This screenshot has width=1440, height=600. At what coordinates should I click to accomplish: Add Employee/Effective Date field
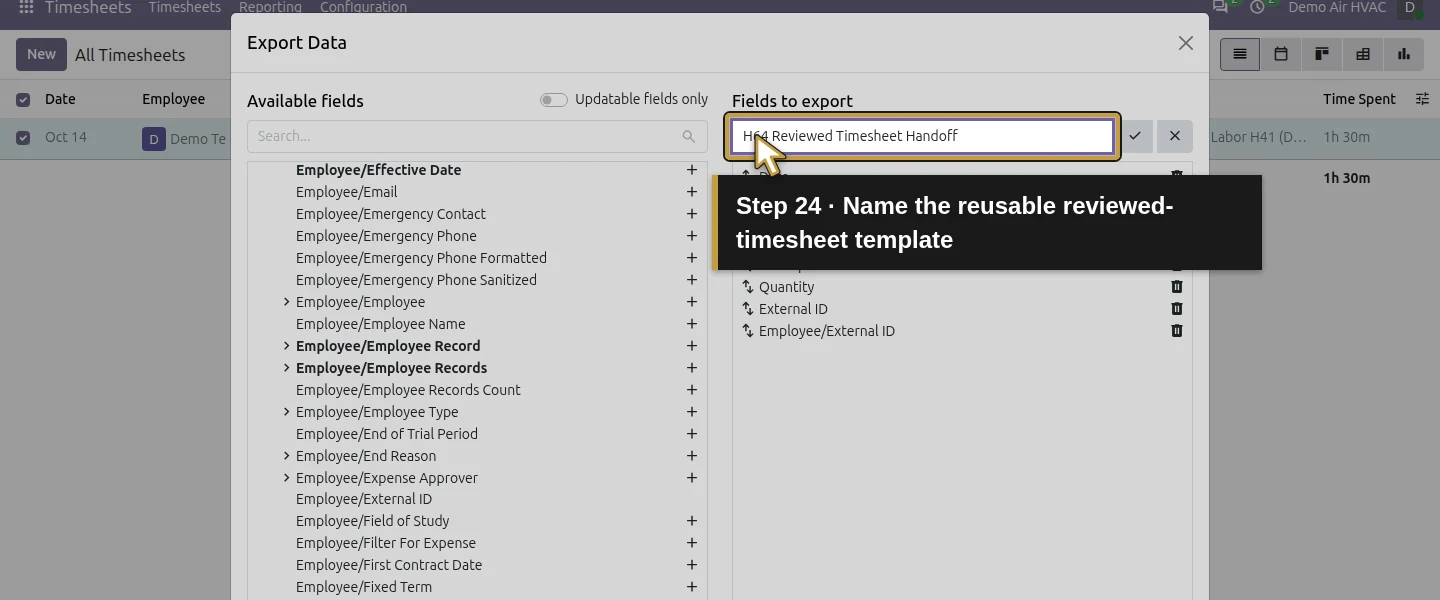coord(691,170)
